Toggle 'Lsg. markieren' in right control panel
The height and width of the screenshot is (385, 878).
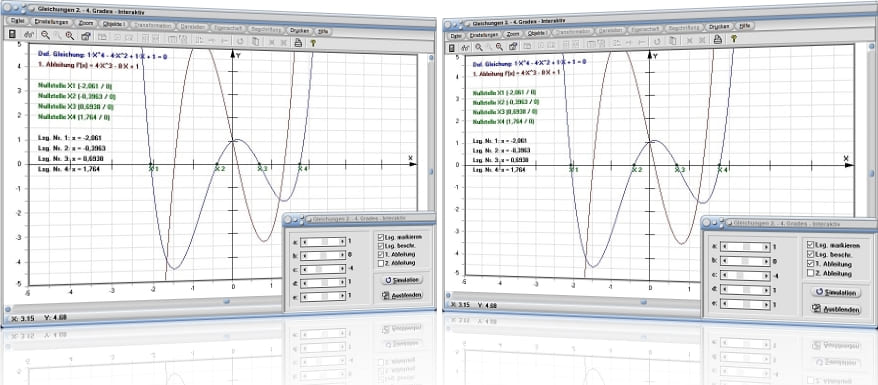[x=810, y=245]
